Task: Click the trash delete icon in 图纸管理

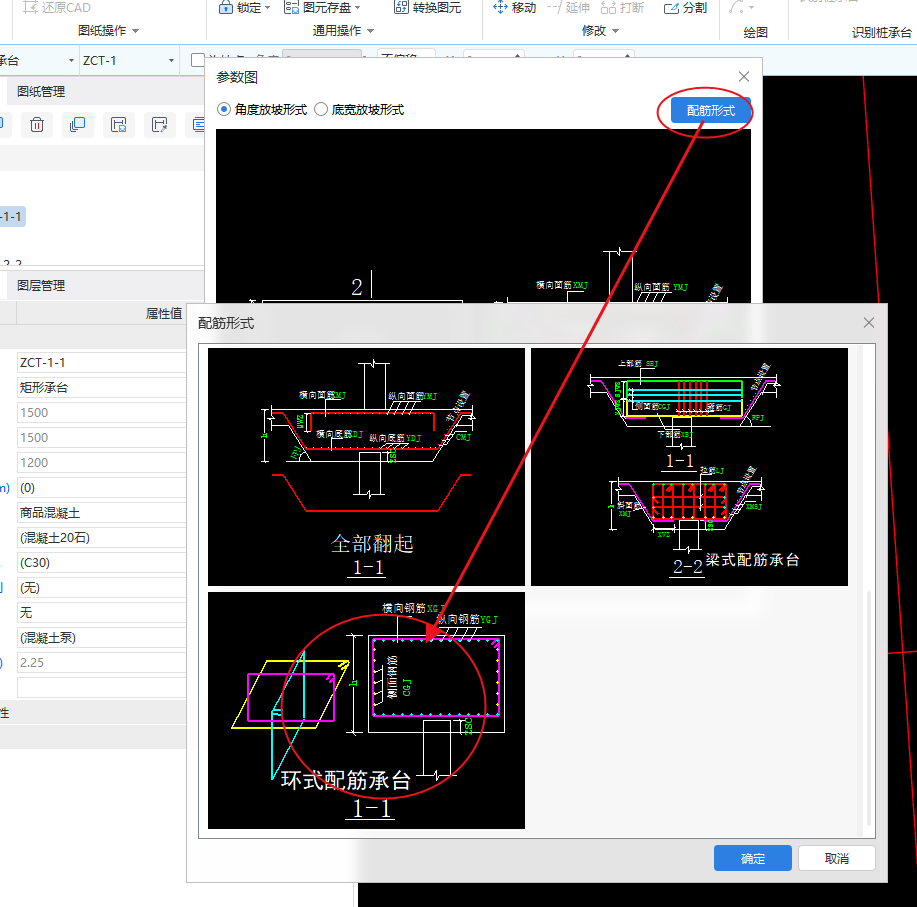Action: click(37, 125)
